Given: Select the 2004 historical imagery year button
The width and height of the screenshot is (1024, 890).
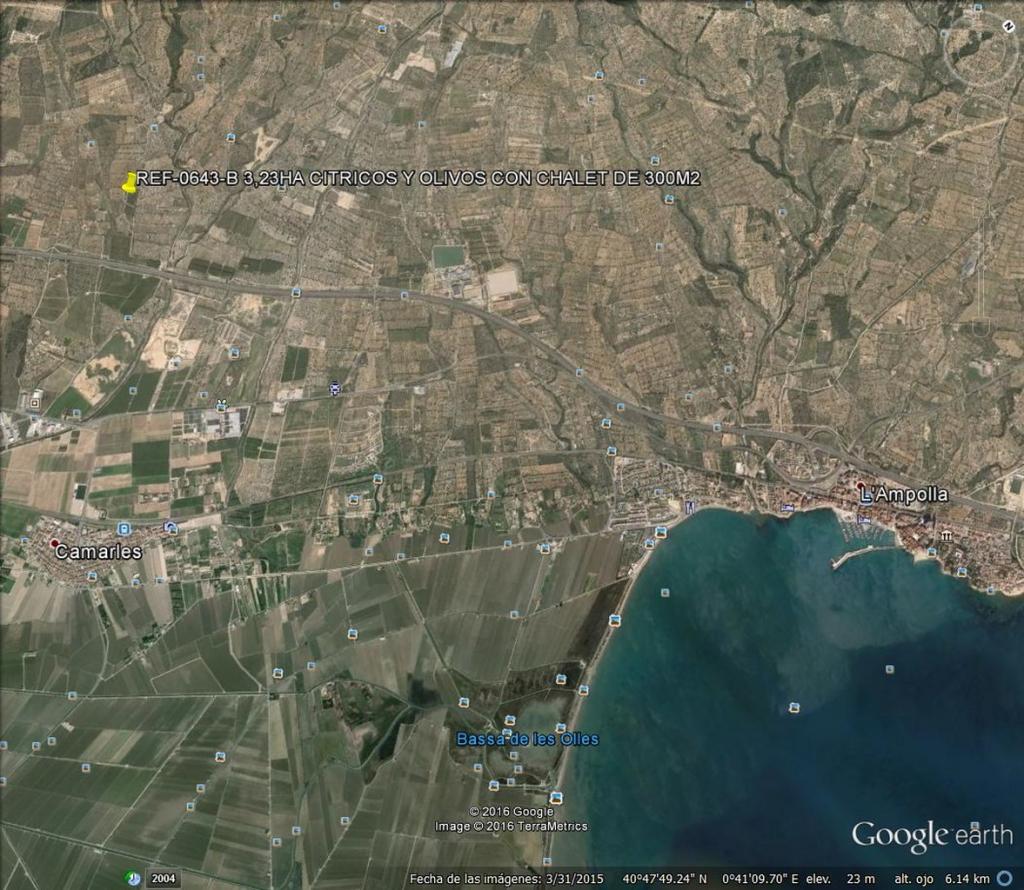Looking at the screenshot, I should click(x=164, y=878).
